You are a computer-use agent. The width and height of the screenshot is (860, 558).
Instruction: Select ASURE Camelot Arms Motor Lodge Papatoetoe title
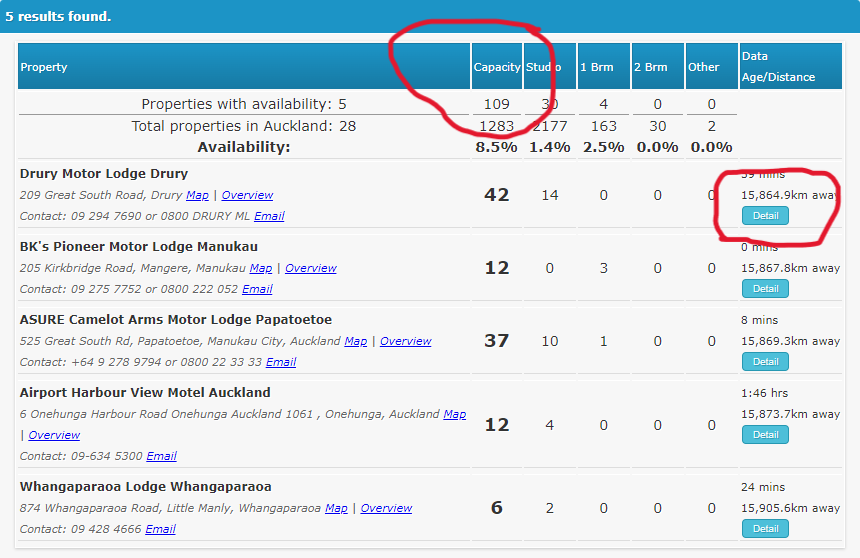pyautogui.click(x=176, y=320)
